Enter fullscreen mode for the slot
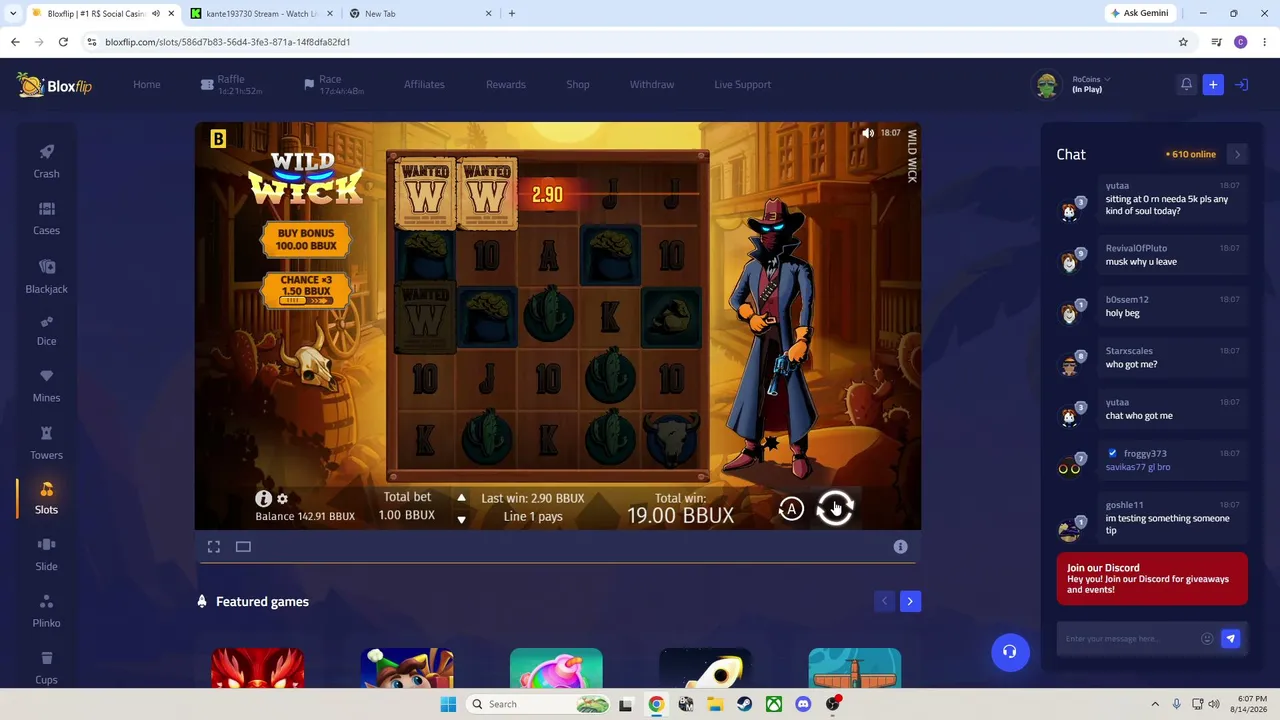The width and height of the screenshot is (1280, 720). [x=214, y=547]
